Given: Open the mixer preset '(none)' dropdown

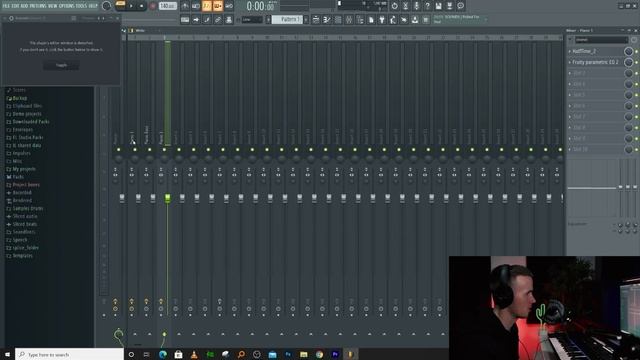Looking at the screenshot, I should point(601,40).
